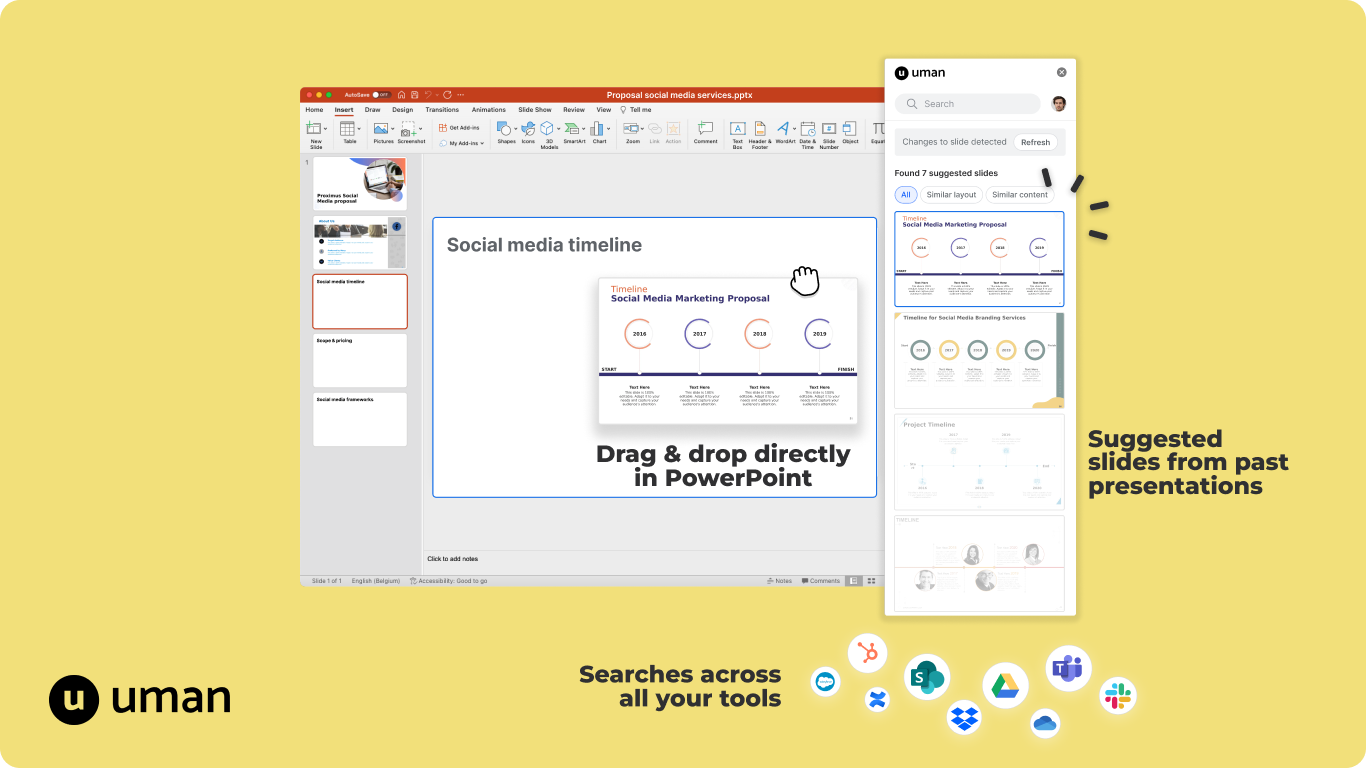Viewport: 1366px width, 768px height.
Task: Click the Table icon in the ribbon
Action: [347, 128]
